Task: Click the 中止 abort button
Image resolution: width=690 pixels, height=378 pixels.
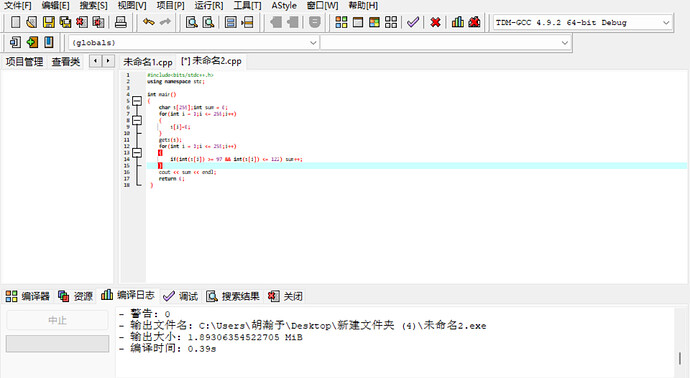Action: click(57, 320)
